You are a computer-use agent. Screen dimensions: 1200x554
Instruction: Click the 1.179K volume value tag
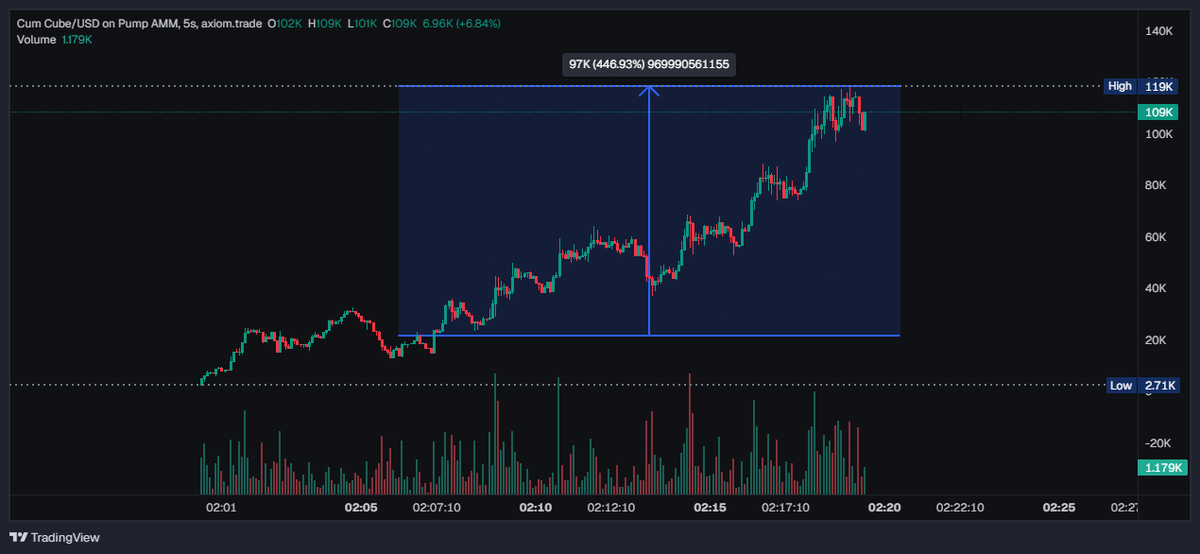click(1162, 467)
